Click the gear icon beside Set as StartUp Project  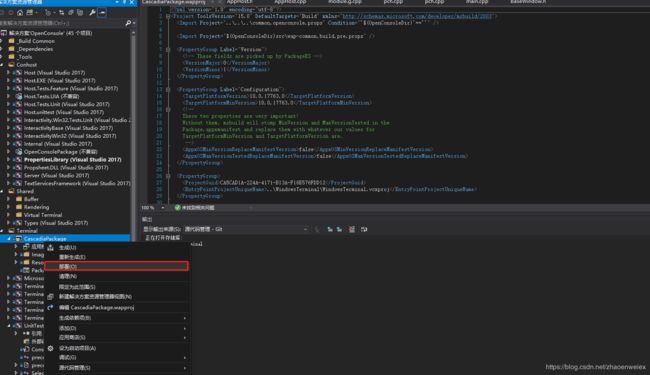point(51,348)
